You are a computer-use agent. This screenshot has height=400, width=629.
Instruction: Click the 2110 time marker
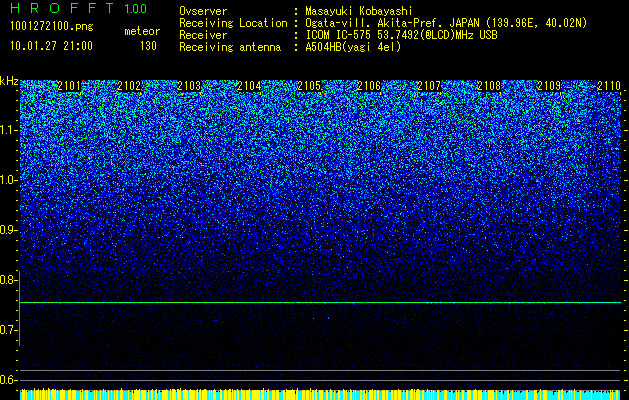coord(609,86)
